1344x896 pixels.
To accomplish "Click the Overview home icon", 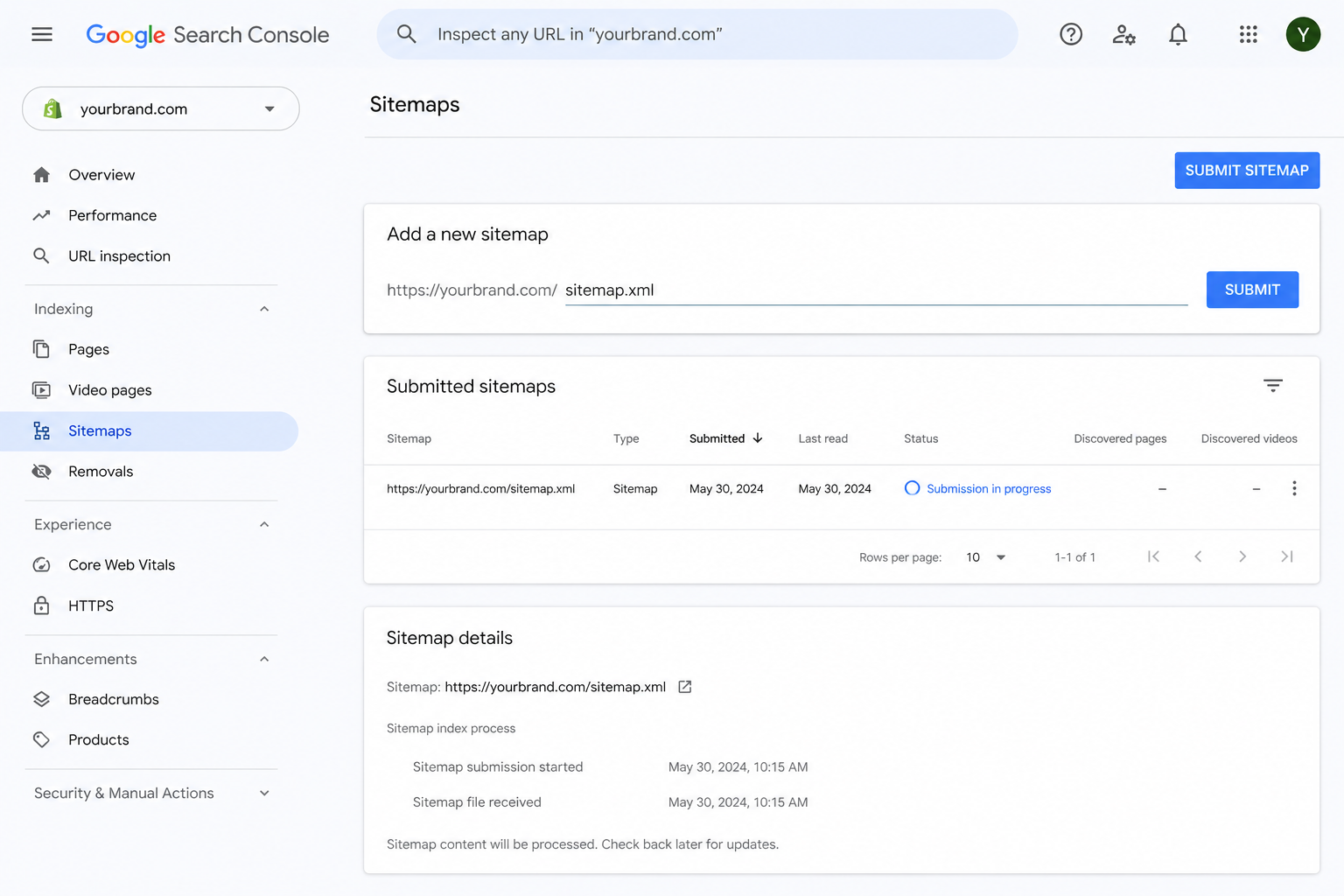I will click(41, 175).
